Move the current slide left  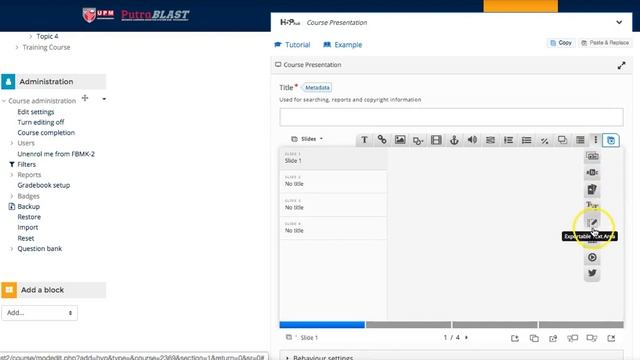573,338
